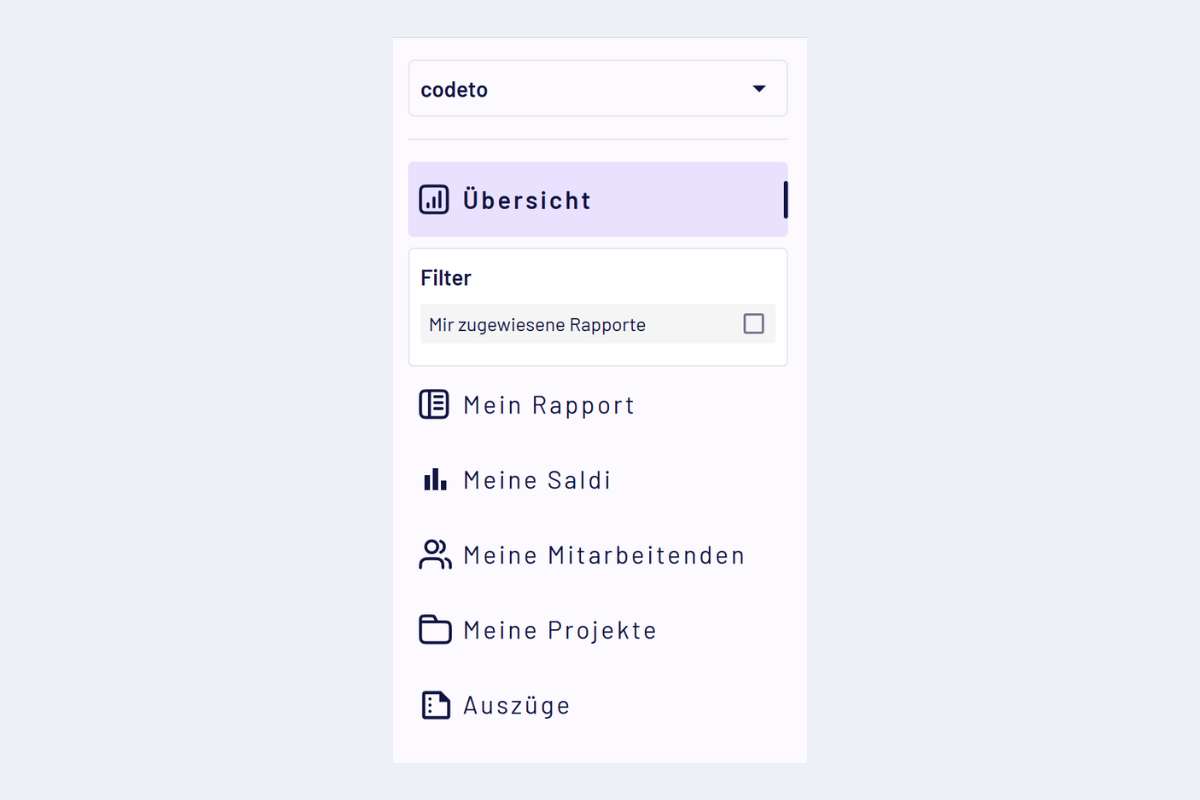Click the codeto organization name text
Image resolution: width=1200 pixels, height=800 pixels.
[x=454, y=90]
